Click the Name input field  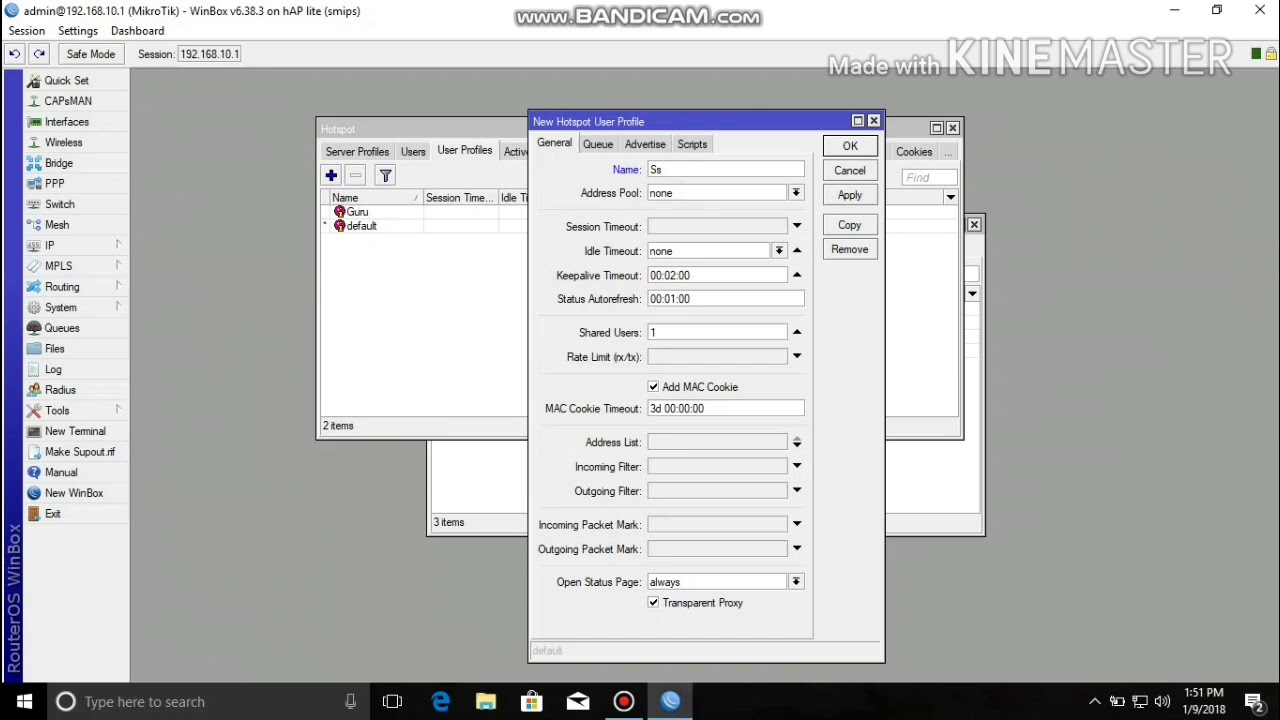click(x=725, y=170)
